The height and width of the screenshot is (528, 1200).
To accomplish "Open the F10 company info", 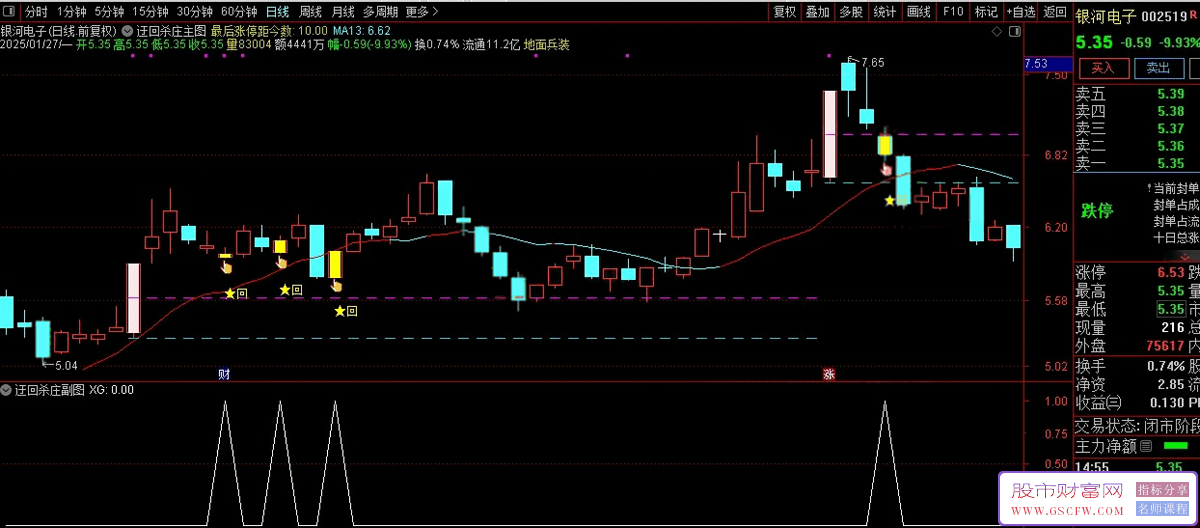I will tap(953, 12).
